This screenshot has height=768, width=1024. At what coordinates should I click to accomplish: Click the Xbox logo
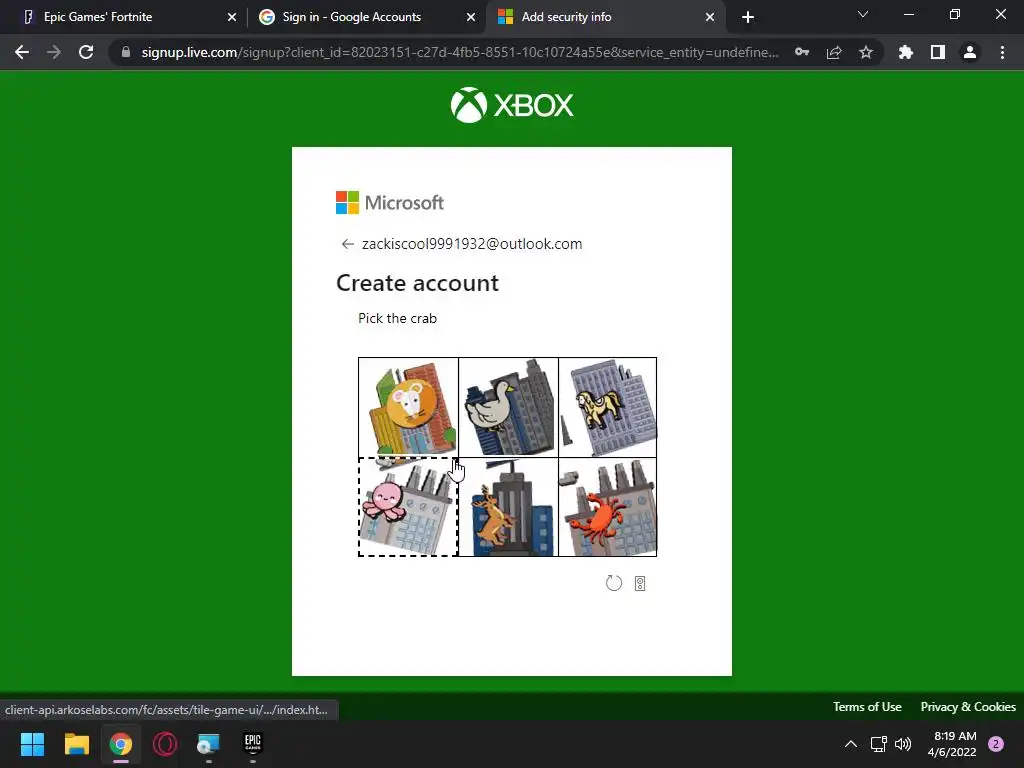pos(512,105)
